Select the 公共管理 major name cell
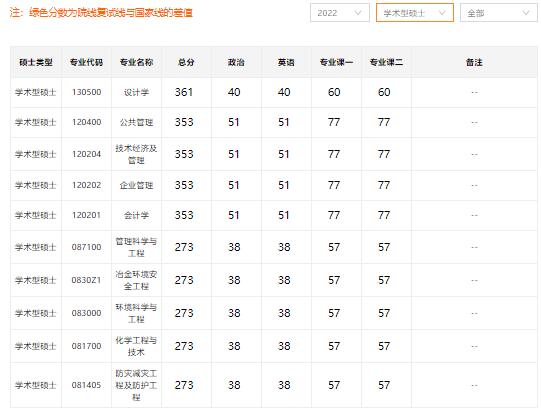The image size is (541, 413). pyautogui.click(x=136, y=122)
